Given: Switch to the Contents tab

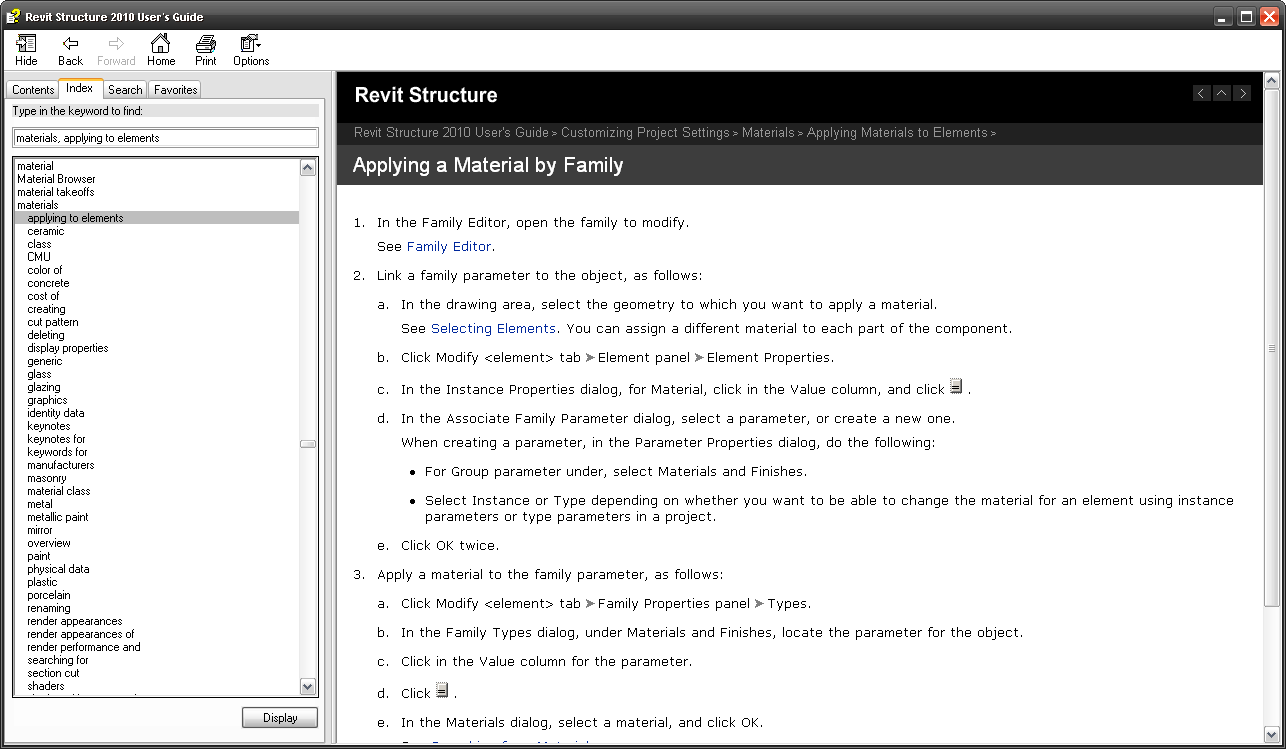Looking at the screenshot, I should coord(33,90).
